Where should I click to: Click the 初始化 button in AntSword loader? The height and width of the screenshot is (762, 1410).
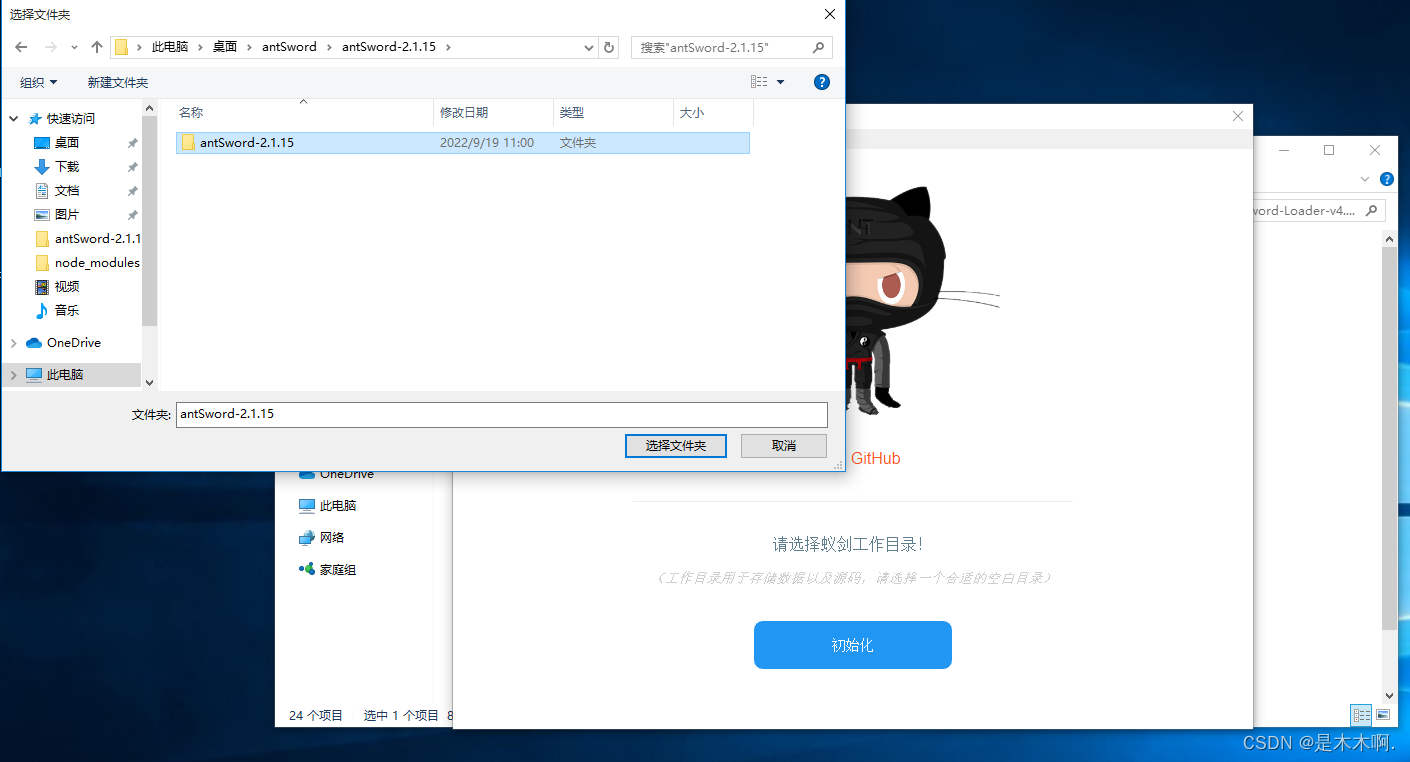point(853,645)
